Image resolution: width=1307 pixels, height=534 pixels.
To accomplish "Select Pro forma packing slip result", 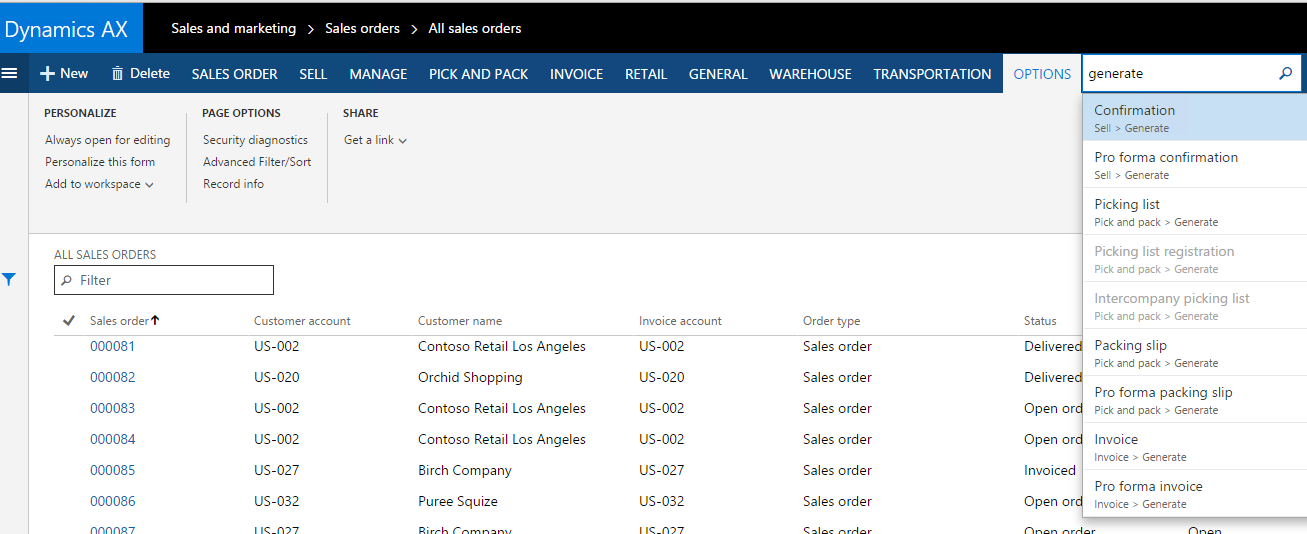I will (x=1194, y=400).
